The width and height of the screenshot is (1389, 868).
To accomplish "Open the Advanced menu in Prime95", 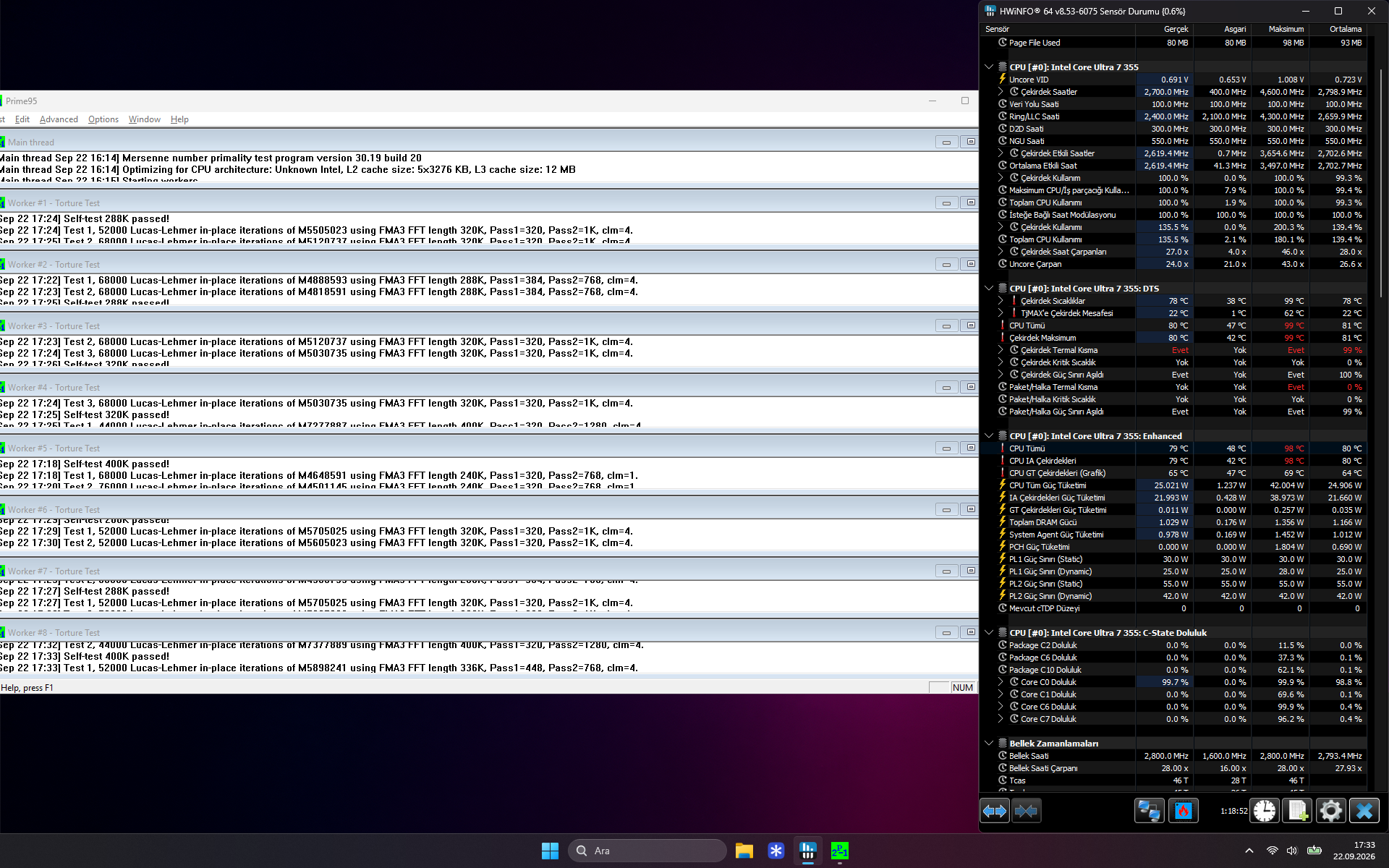I will [x=59, y=119].
